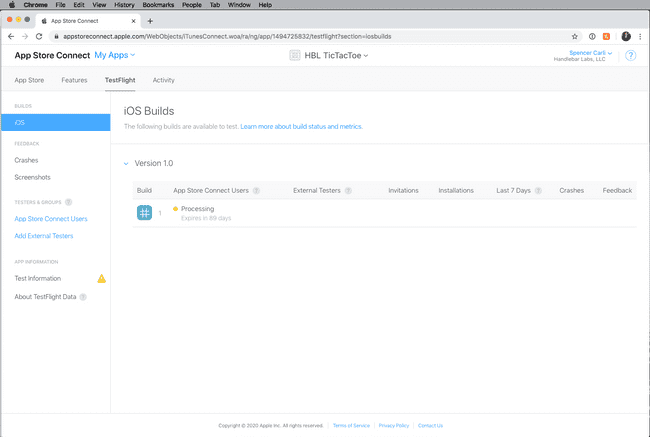The image size is (650, 437).
Task: Show help for About TestFlight Data
Action: coord(83,297)
